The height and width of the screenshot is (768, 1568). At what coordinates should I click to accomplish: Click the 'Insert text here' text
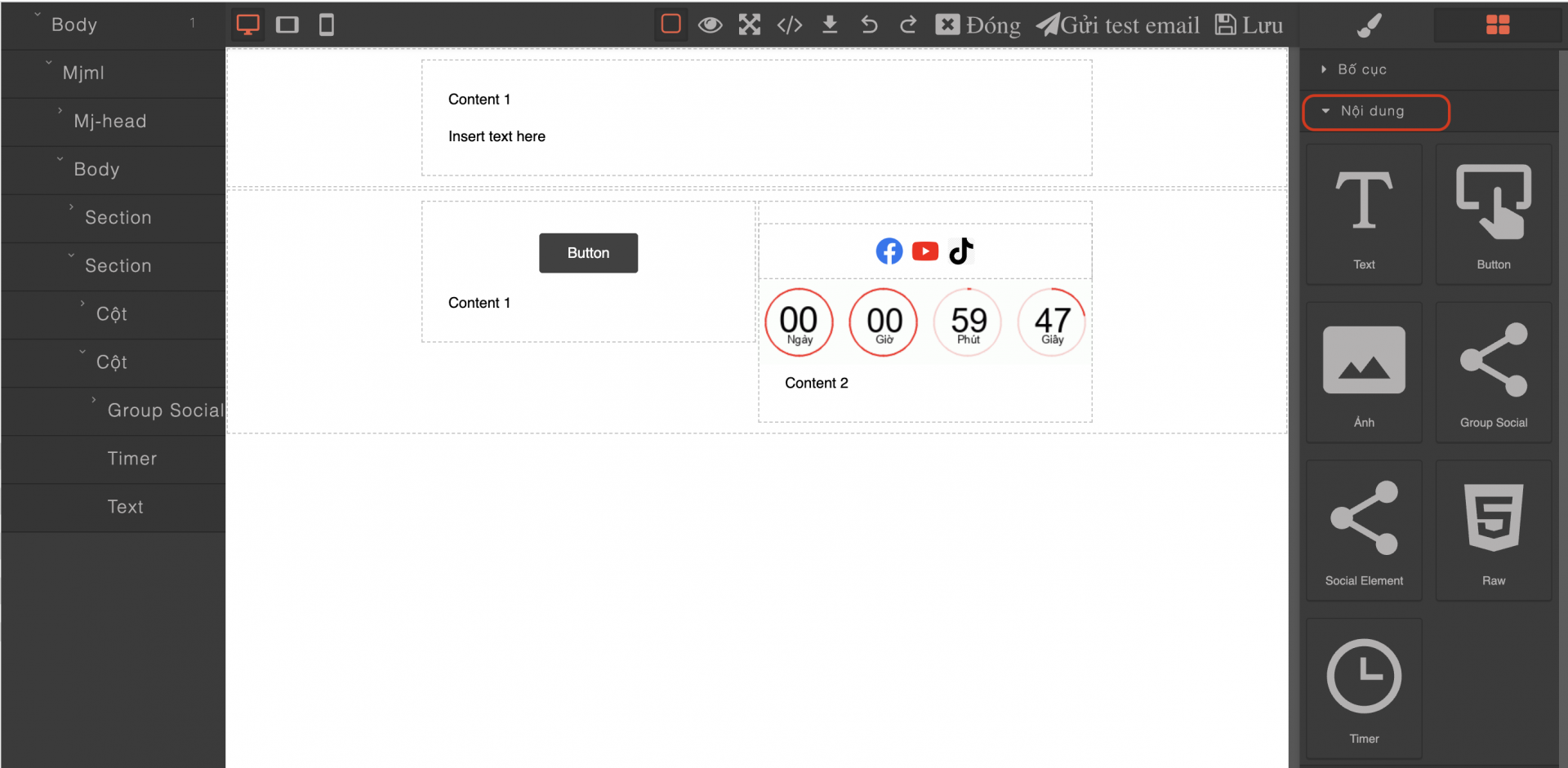click(497, 136)
